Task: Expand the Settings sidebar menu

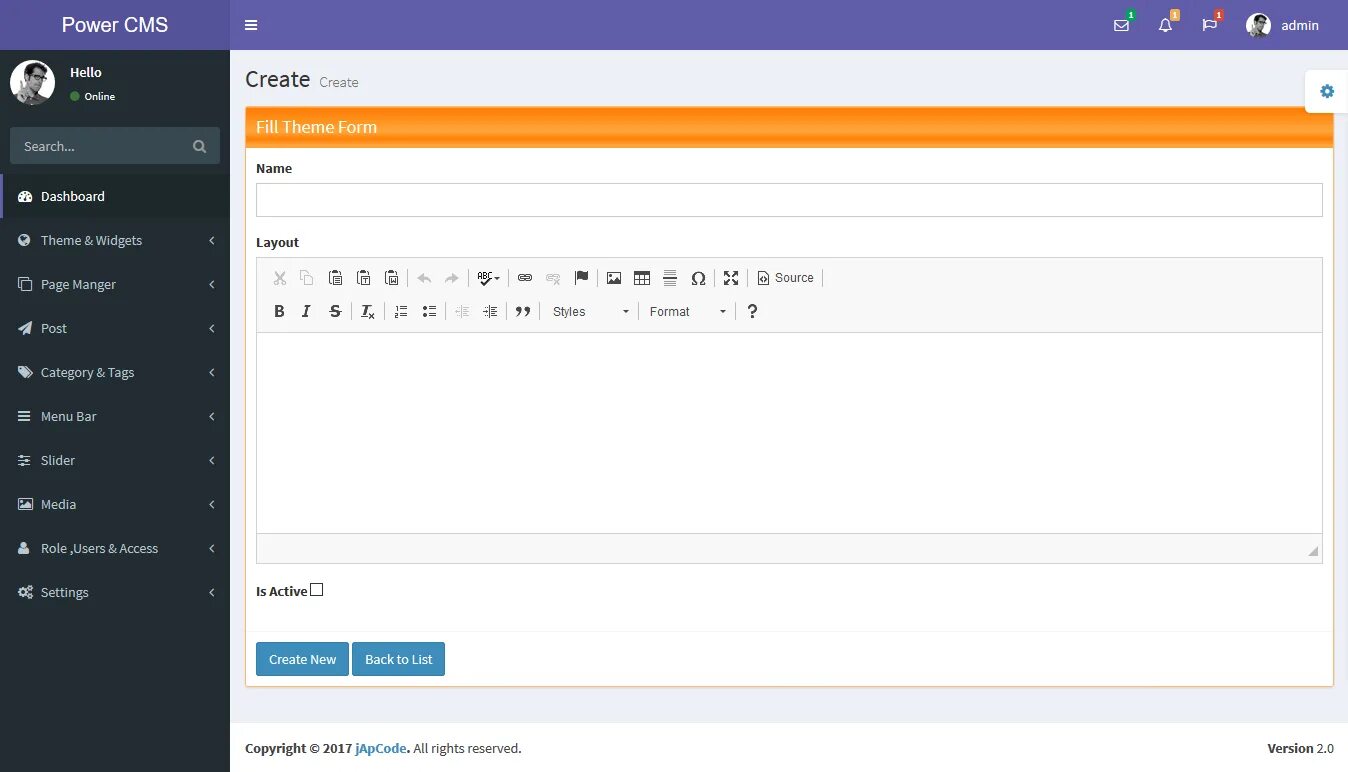Action: point(115,592)
